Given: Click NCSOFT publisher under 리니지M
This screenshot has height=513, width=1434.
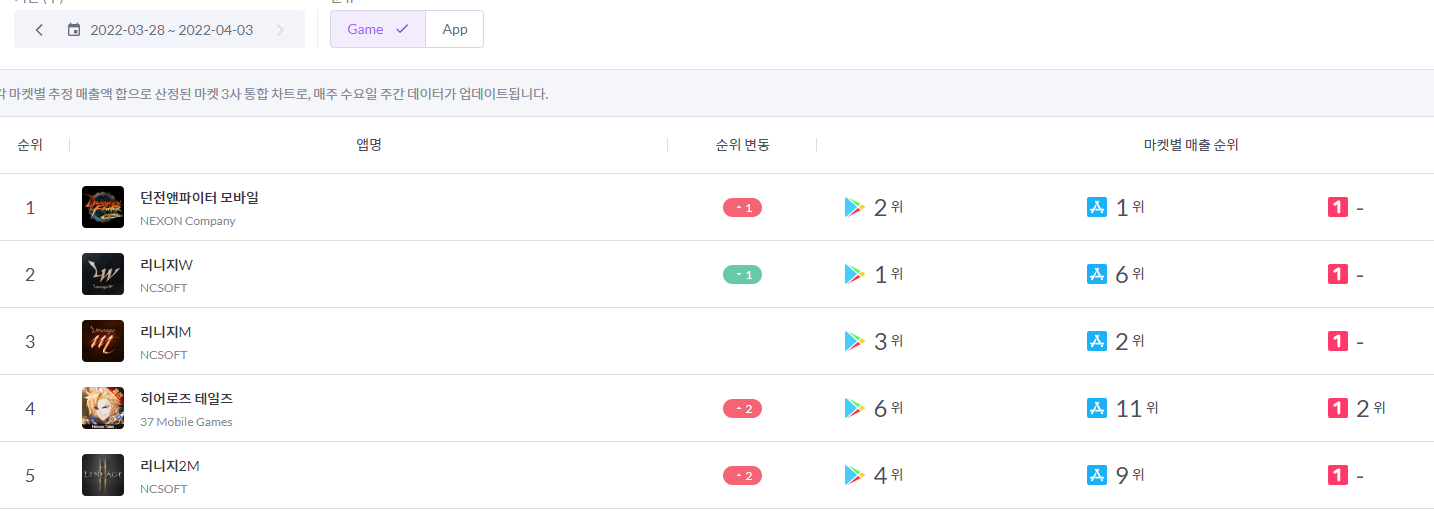Looking at the screenshot, I should 164,355.
